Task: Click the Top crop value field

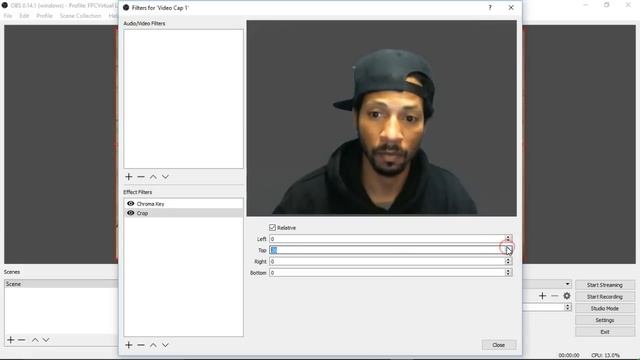Action: click(387, 250)
